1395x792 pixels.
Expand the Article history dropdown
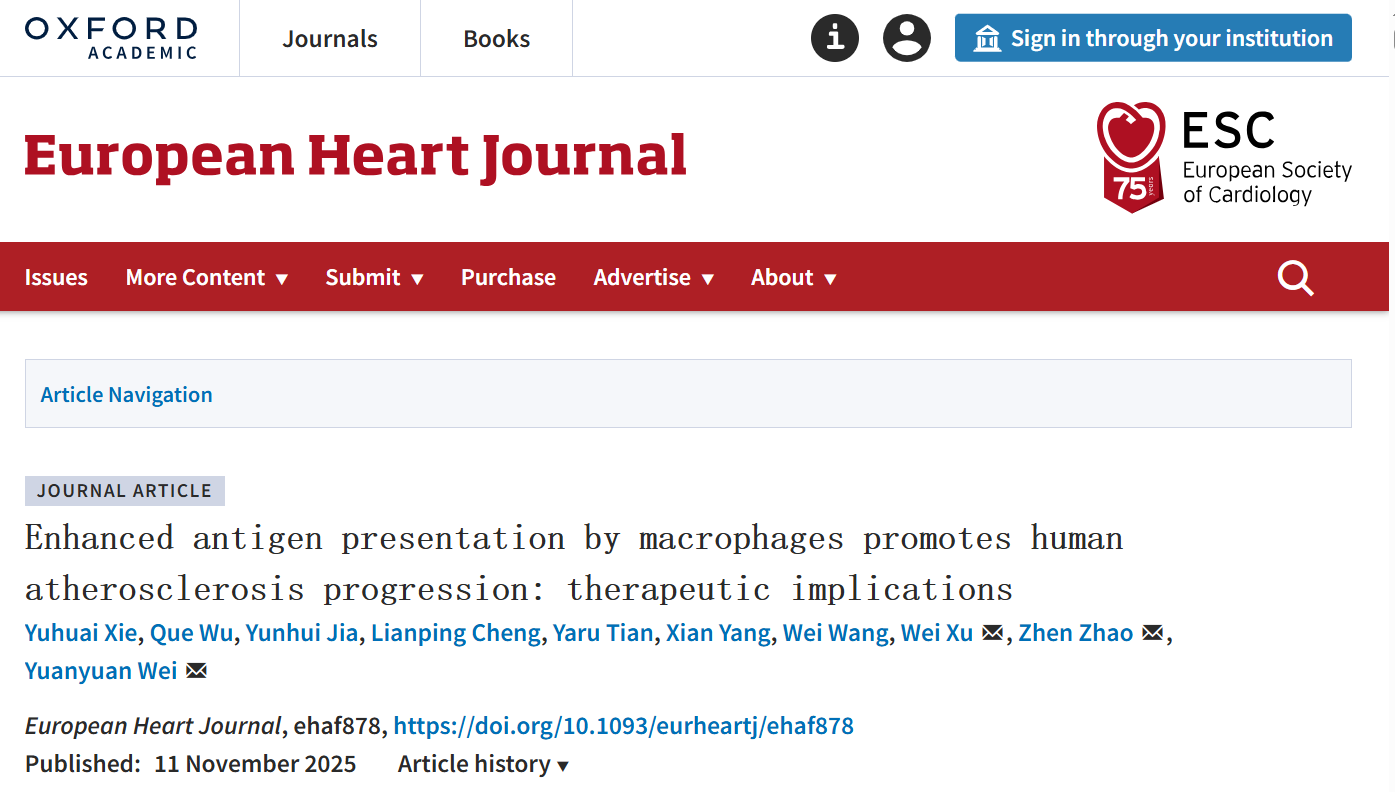point(483,765)
